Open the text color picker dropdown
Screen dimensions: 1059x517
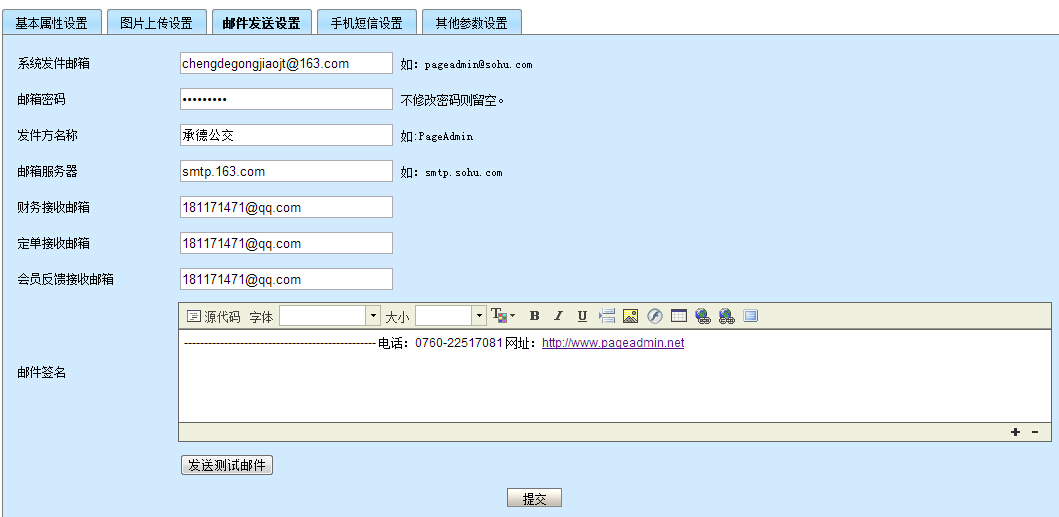click(503, 316)
